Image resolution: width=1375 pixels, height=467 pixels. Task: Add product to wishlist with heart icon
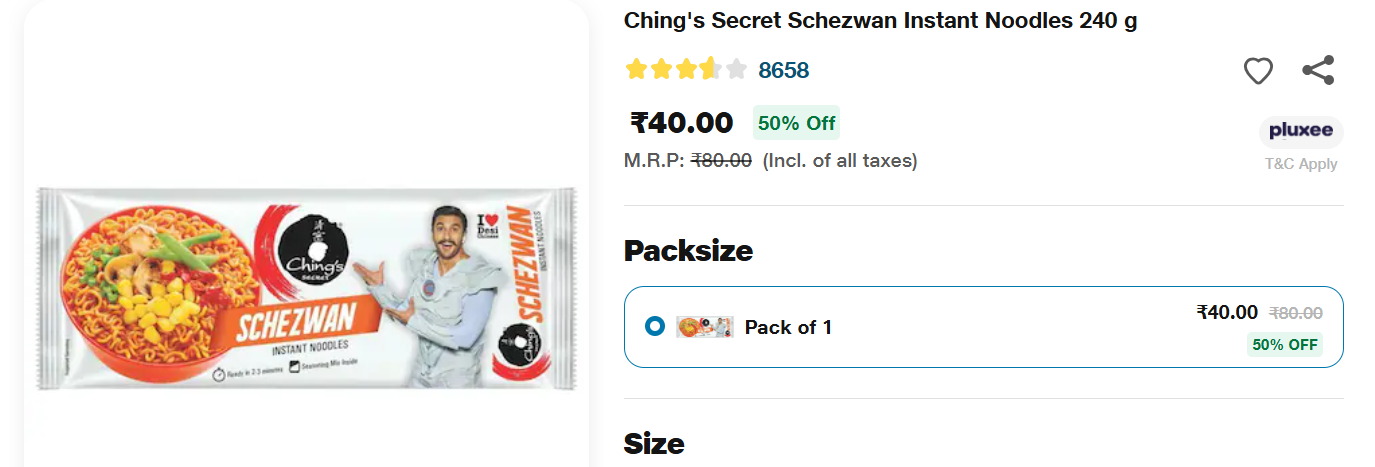click(1258, 71)
